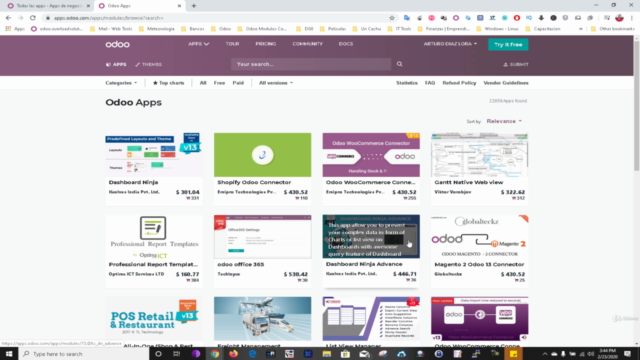The image size is (640, 360).
Task: Click in the Your search field
Action: (311, 64)
